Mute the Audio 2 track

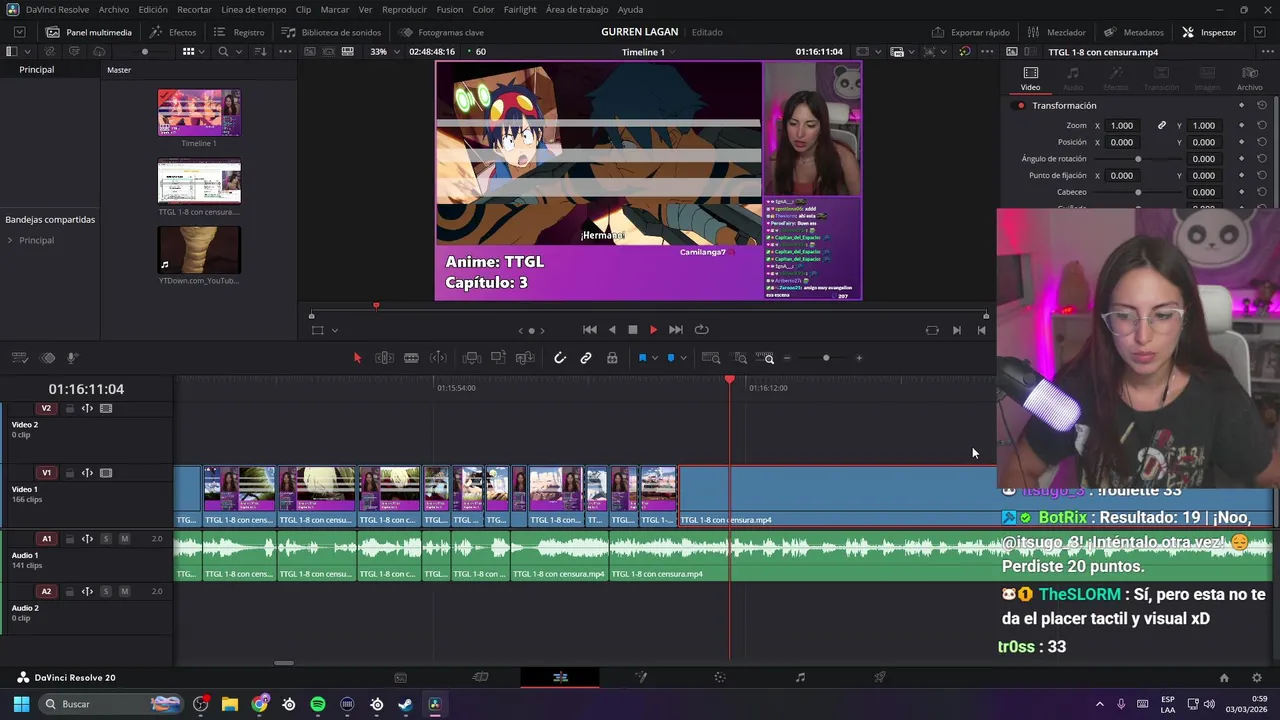click(124, 591)
